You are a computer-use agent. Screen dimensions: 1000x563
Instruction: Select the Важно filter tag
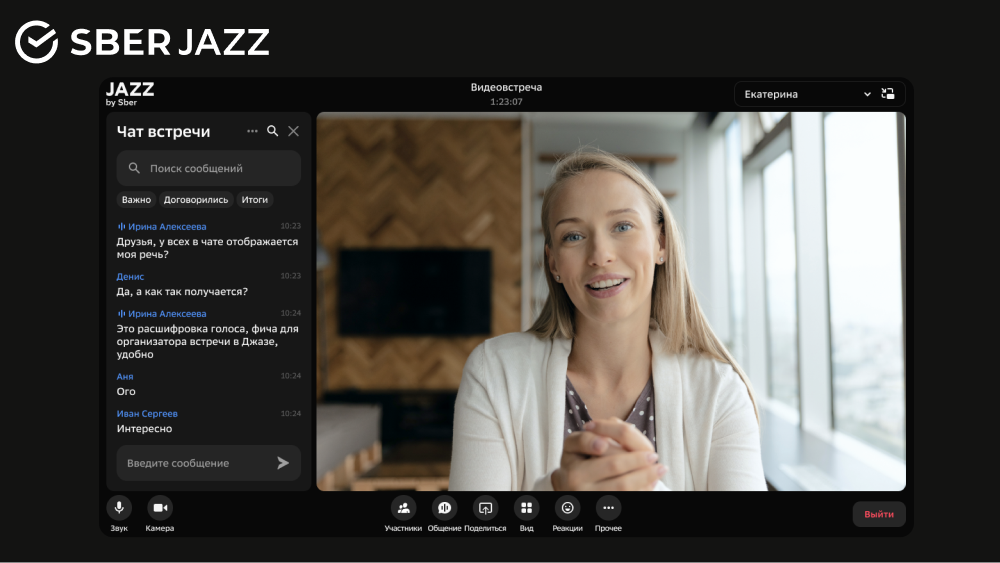click(x=136, y=200)
